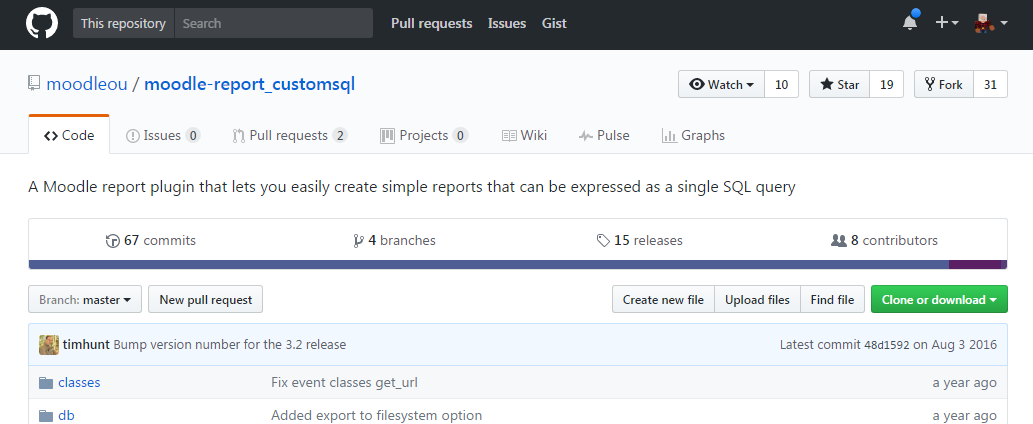This screenshot has height=424, width=1033.
Task: Open timhunt author link
Action: point(87,344)
